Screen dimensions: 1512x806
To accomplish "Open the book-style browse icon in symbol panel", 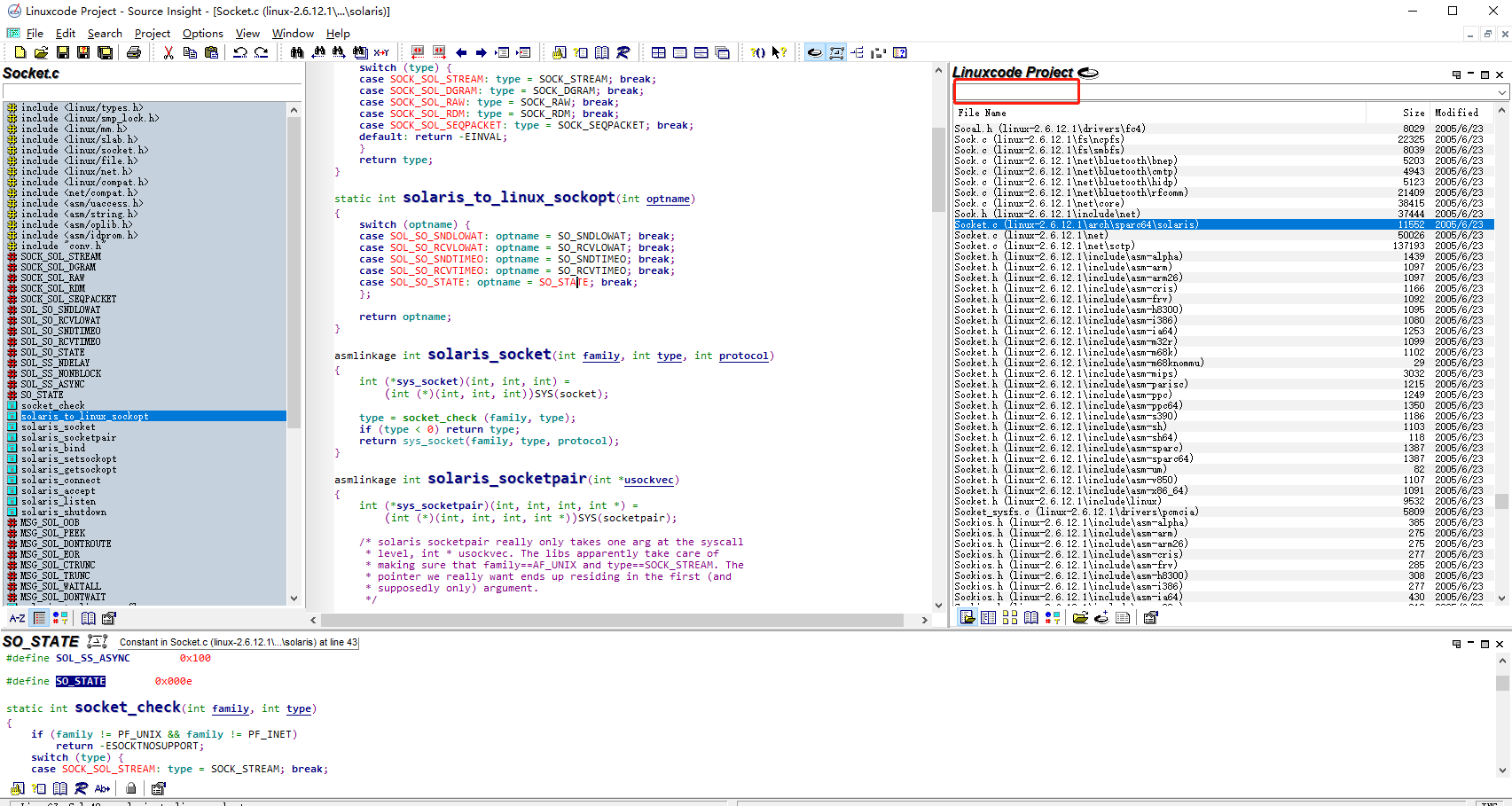I will coord(88,617).
